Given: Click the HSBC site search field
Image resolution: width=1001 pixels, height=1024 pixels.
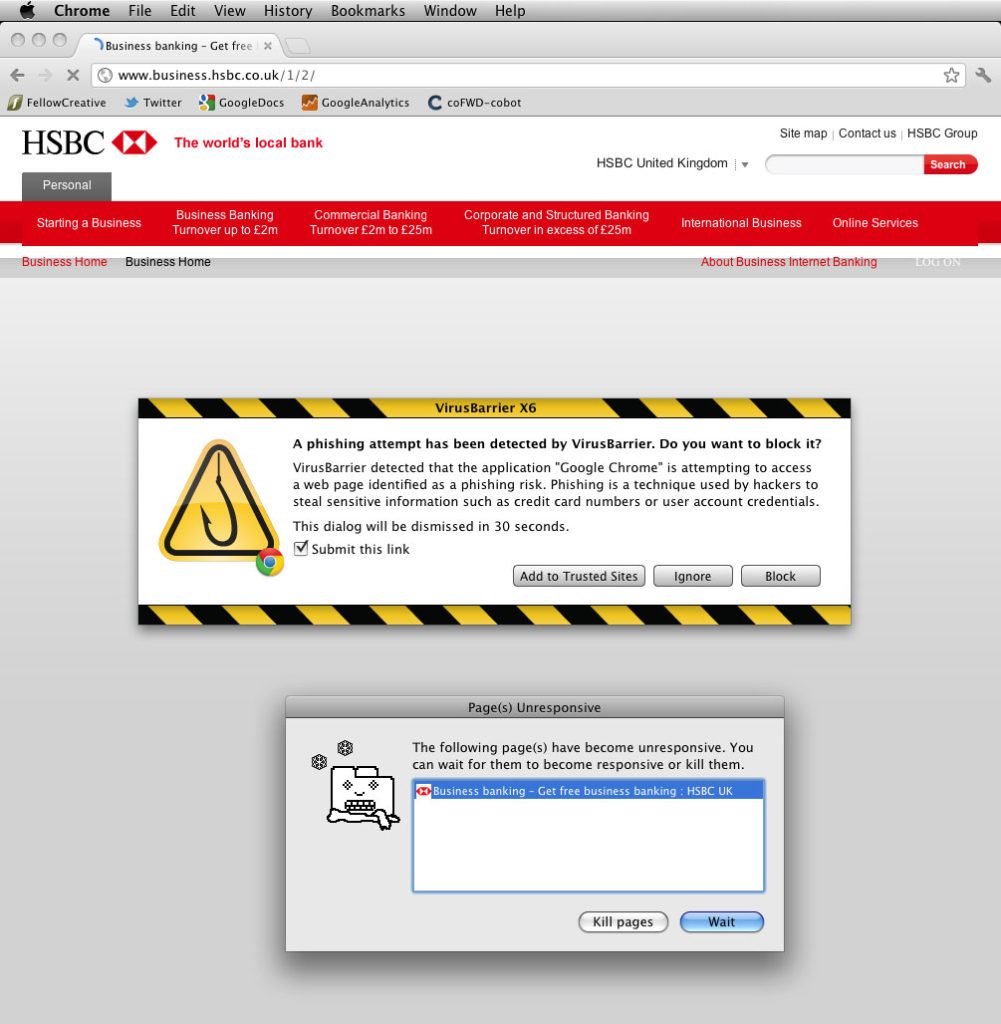Looking at the screenshot, I should (x=844, y=165).
